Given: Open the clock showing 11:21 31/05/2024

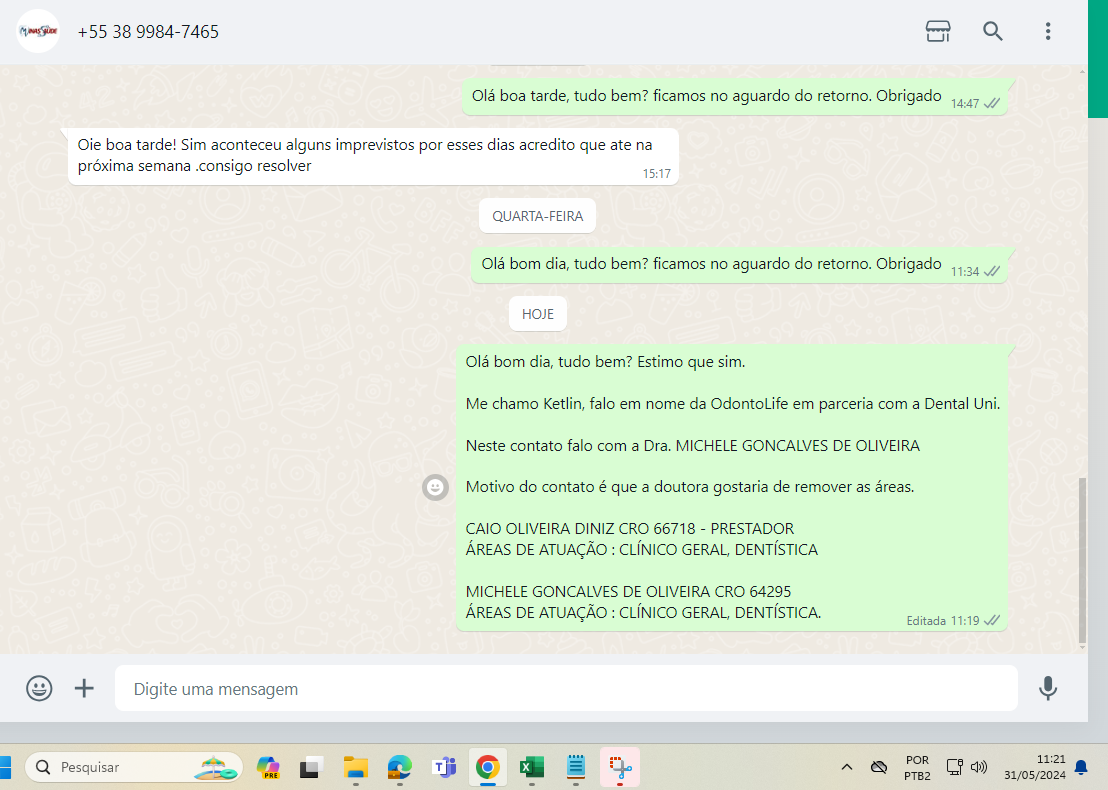Looking at the screenshot, I should pos(1035,767).
